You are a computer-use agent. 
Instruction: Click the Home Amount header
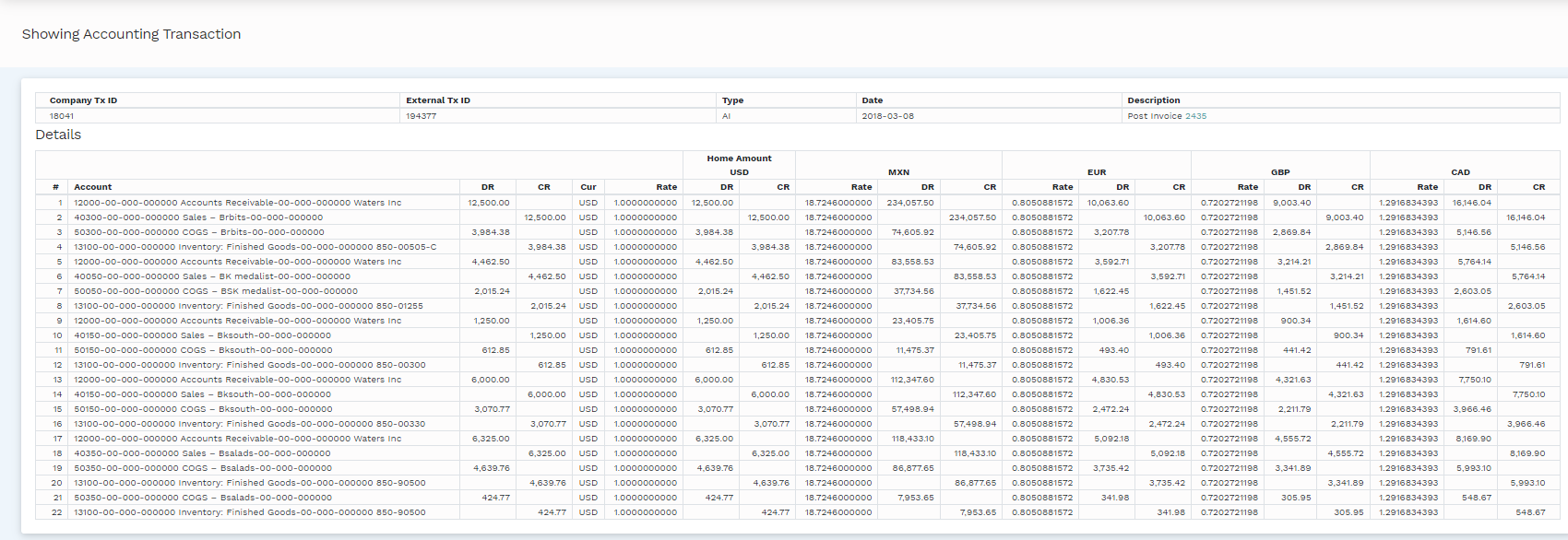pyautogui.click(x=739, y=158)
